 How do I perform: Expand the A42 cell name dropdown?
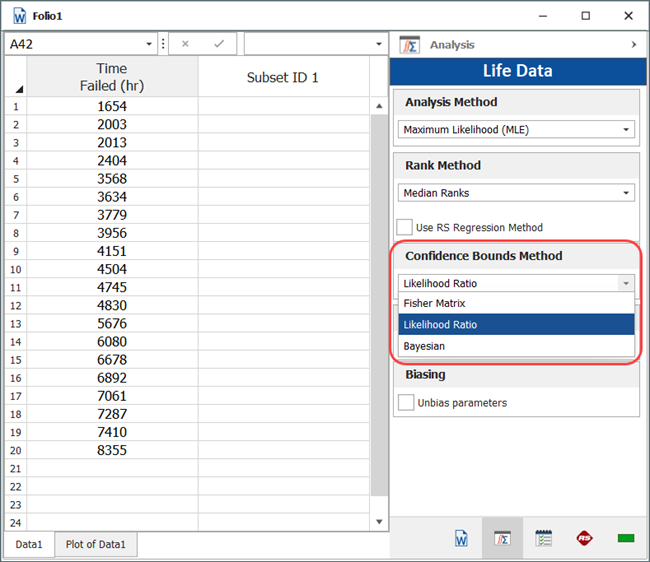(x=149, y=44)
